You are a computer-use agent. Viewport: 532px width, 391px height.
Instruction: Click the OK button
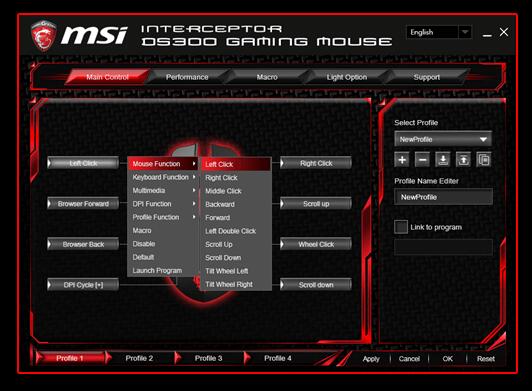coord(447,358)
